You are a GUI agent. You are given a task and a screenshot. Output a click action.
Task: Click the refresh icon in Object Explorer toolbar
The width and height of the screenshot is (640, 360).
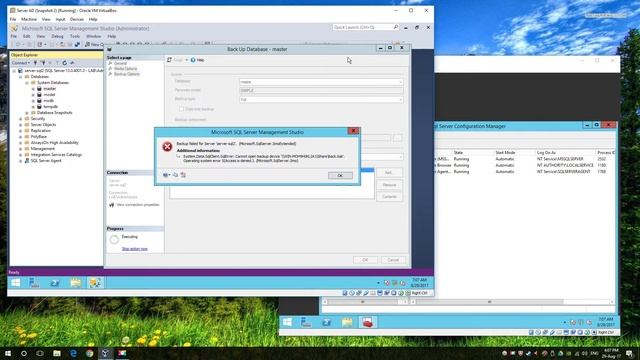coord(64,63)
